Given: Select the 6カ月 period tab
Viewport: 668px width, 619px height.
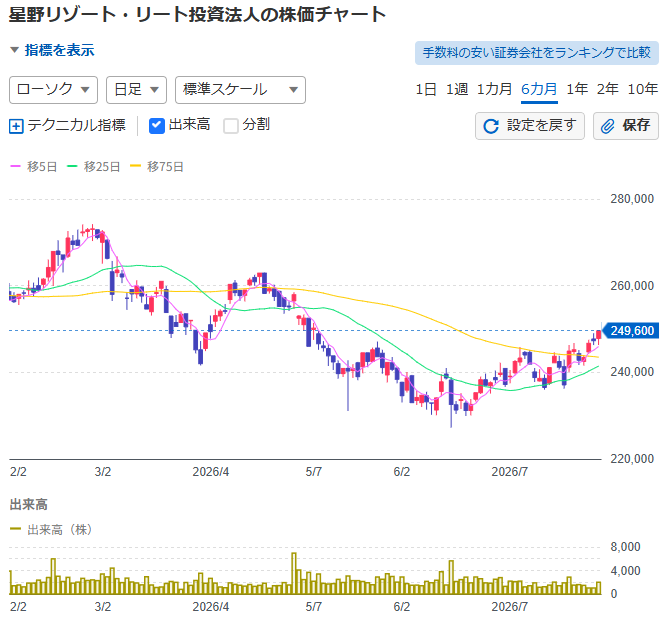Looking at the screenshot, I should click(x=539, y=89).
